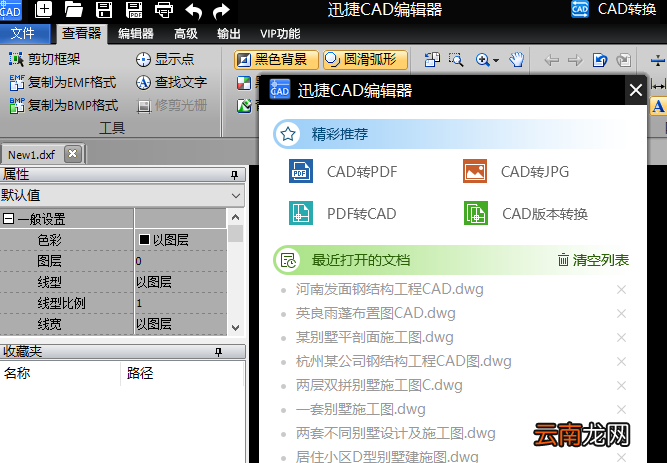This screenshot has width=667, height=463.
Task: Click the CAD转JPG icon
Action: pyautogui.click(x=475, y=171)
